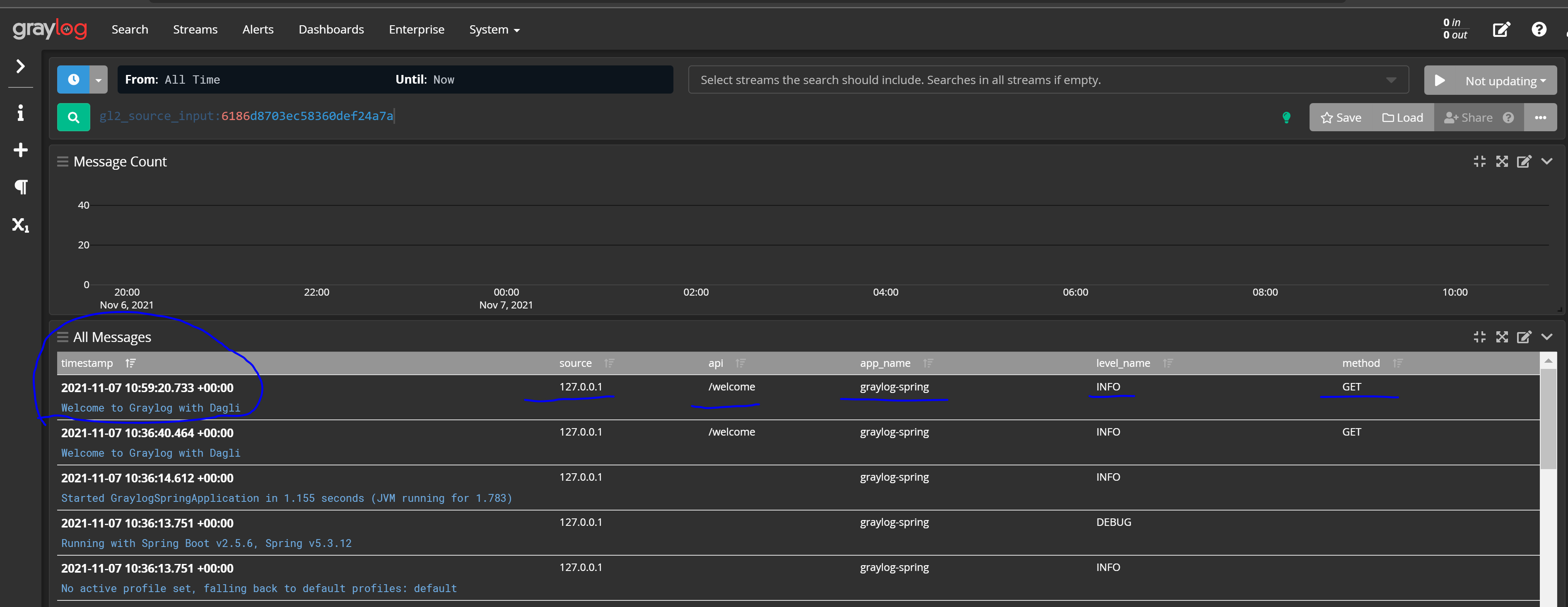Screen dimensions: 1568x607
Task: Open the sidebar fields X1 icon
Action: 20,225
